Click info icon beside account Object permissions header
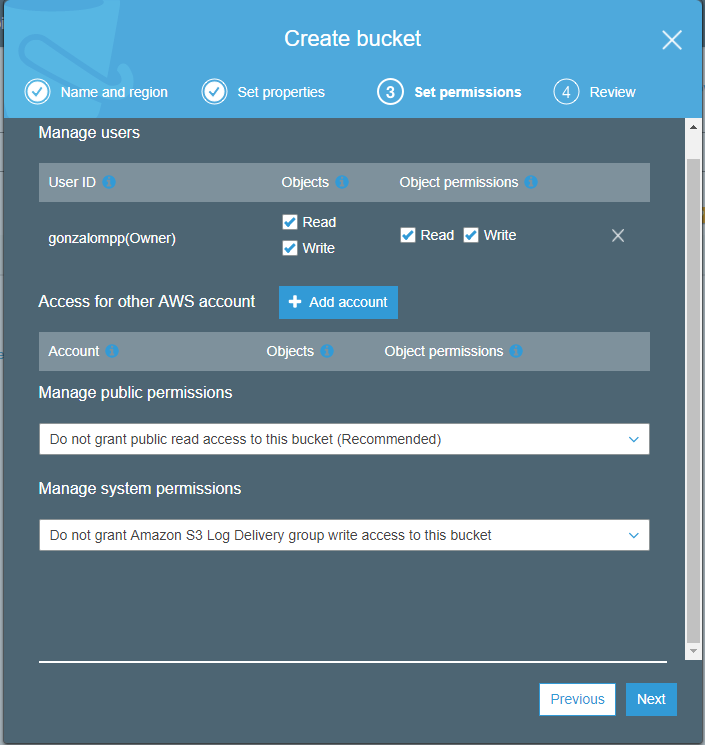705x745 pixels. click(x=516, y=351)
